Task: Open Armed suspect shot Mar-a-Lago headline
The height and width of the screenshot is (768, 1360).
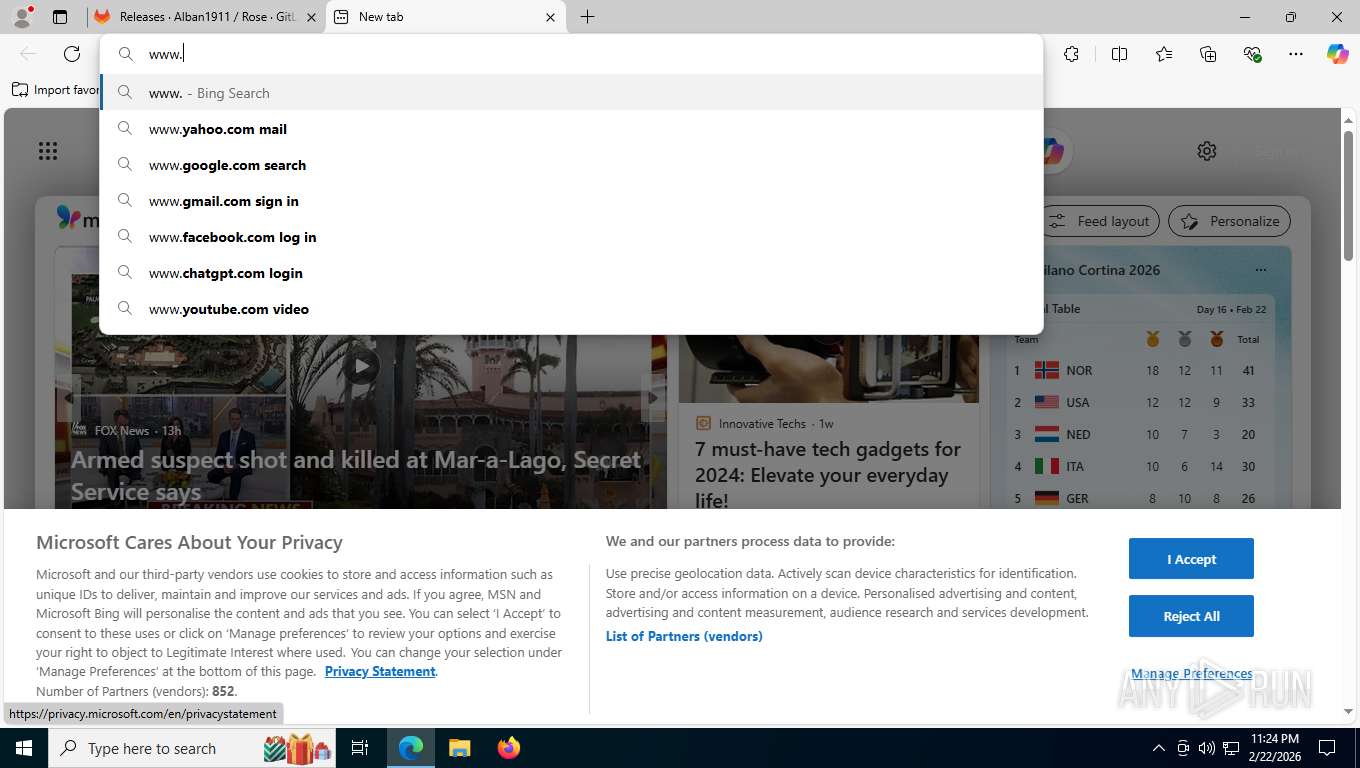Action: point(356,476)
